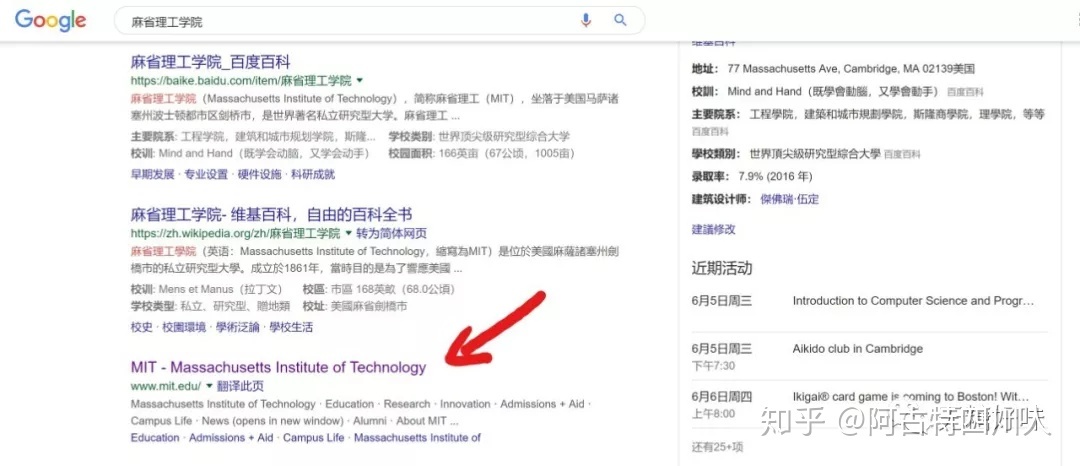Screen dimensions: 1080x466
Task: Expand the baike.baidu.com URL dropdown arrow
Action: [359, 81]
